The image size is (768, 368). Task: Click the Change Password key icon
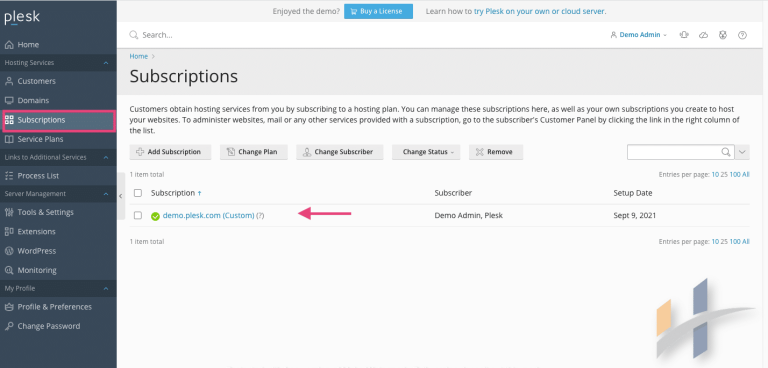point(9,326)
